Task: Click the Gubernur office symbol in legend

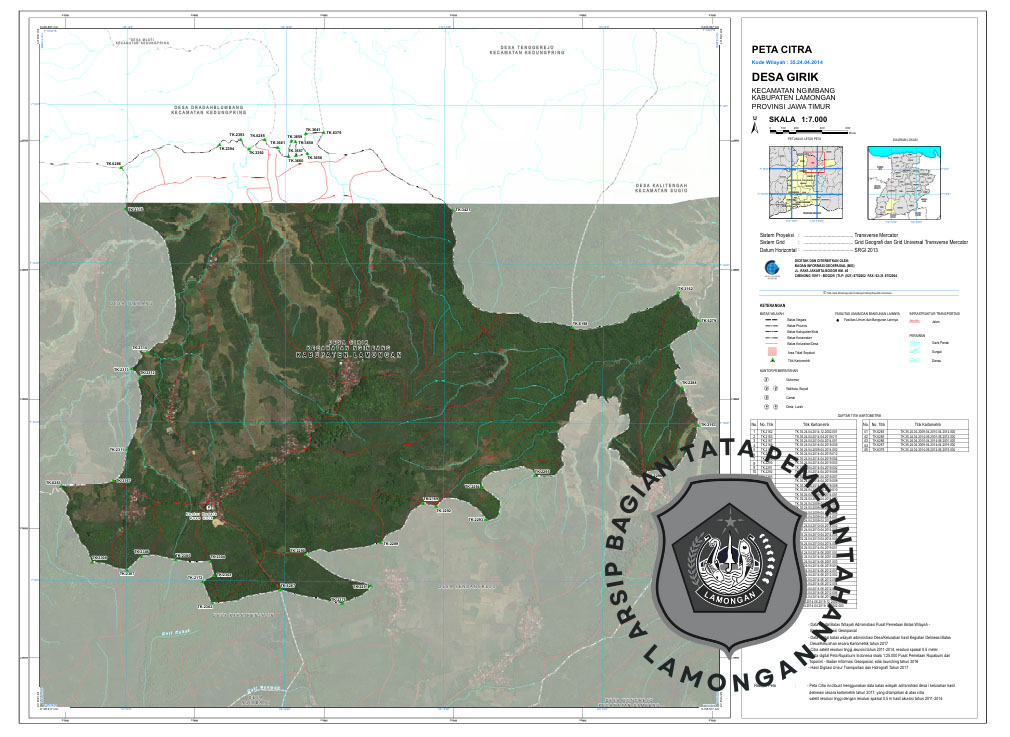Action: click(766, 380)
